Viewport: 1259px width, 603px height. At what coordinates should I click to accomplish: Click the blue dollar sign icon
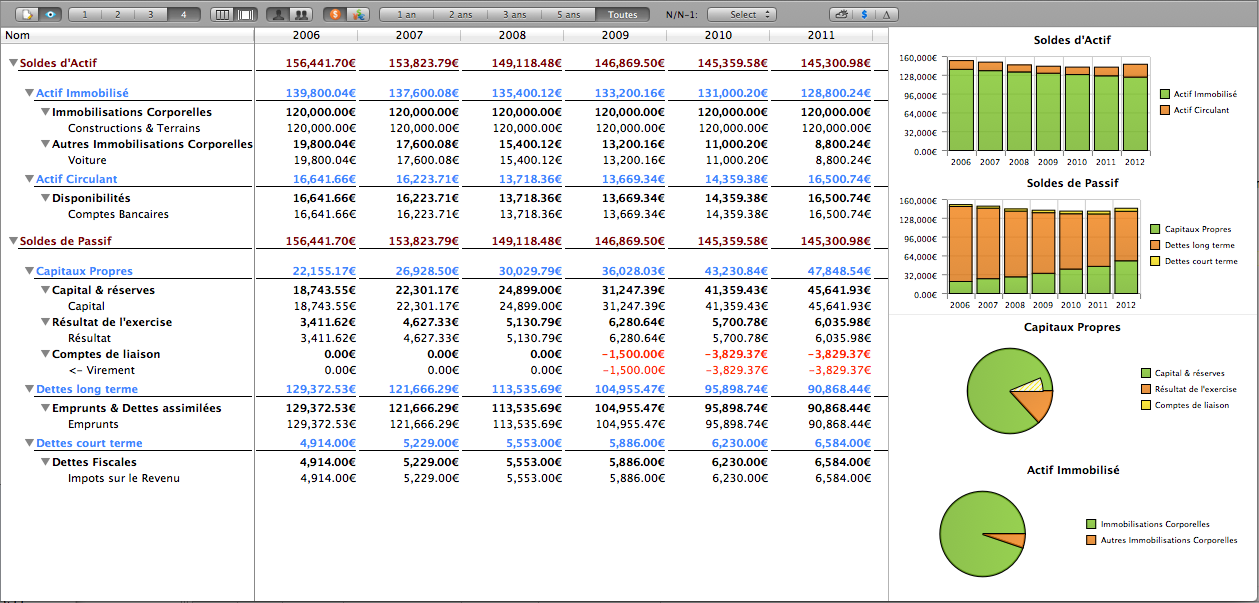tap(864, 15)
